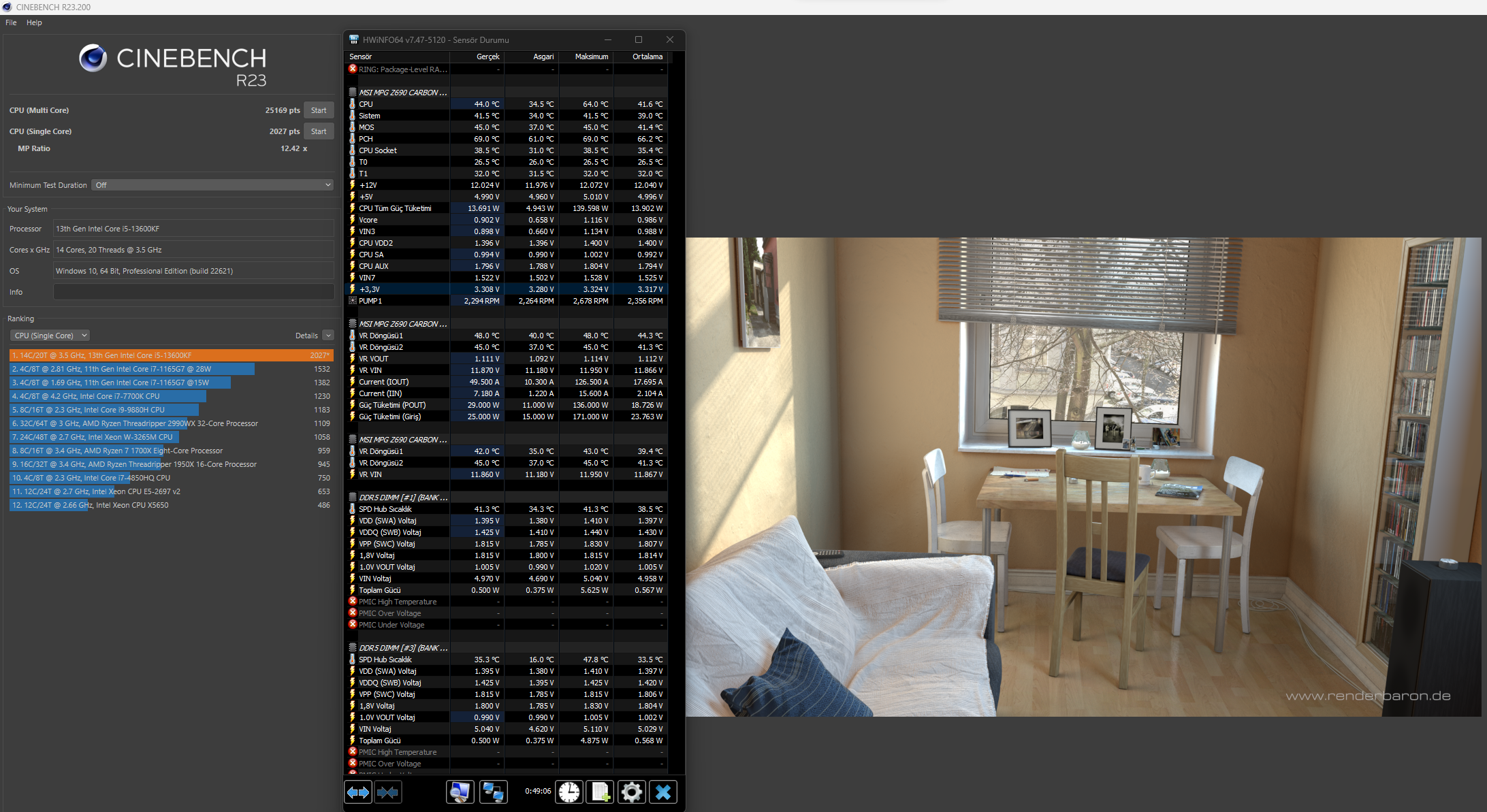1487x812 pixels.
Task: Close sensor status with the blue X icon
Action: tap(663, 792)
